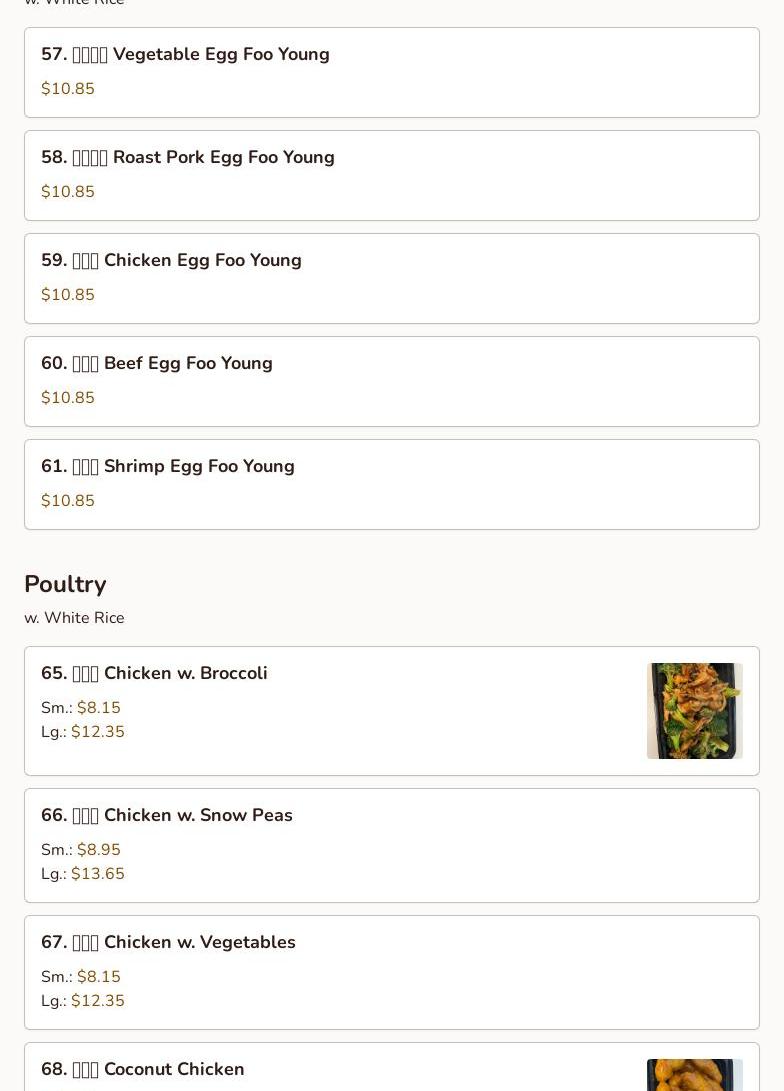Click large price $13.65 for Snow Peas chicken

click(97, 873)
